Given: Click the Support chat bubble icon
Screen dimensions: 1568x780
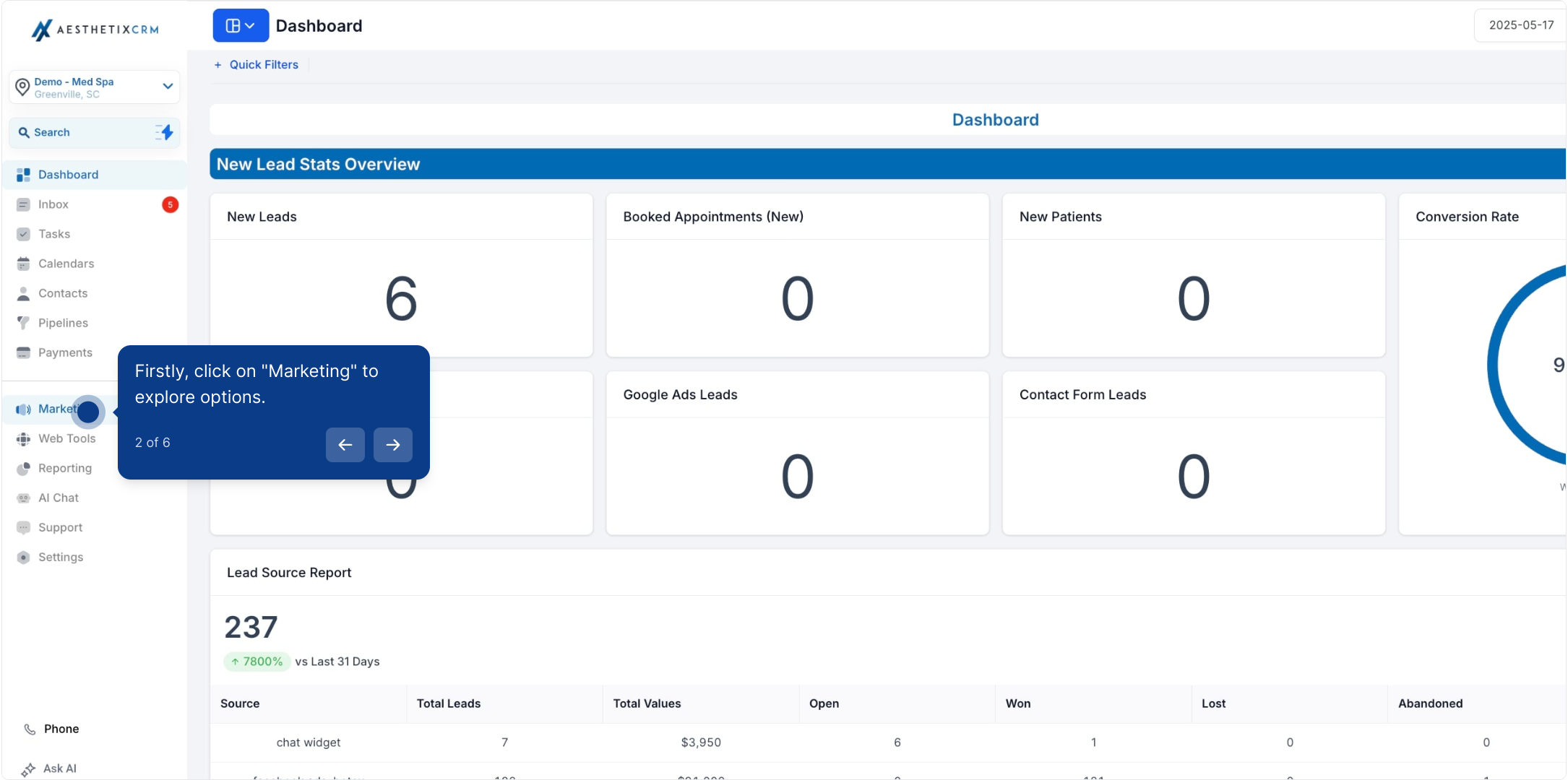Looking at the screenshot, I should pyautogui.click(x=23, y=527).
